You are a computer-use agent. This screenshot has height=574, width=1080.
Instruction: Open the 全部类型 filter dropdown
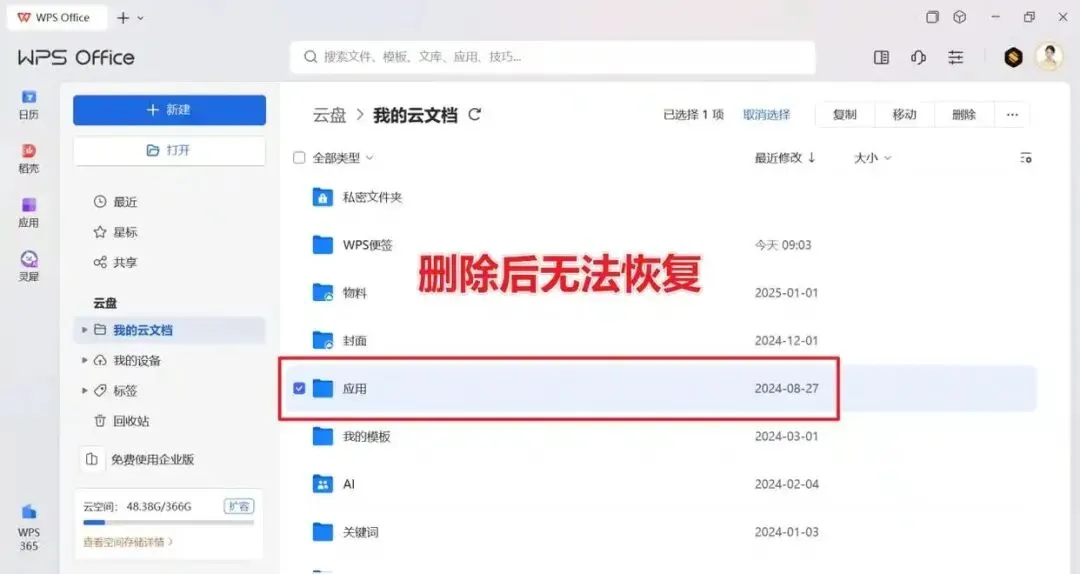343,158
